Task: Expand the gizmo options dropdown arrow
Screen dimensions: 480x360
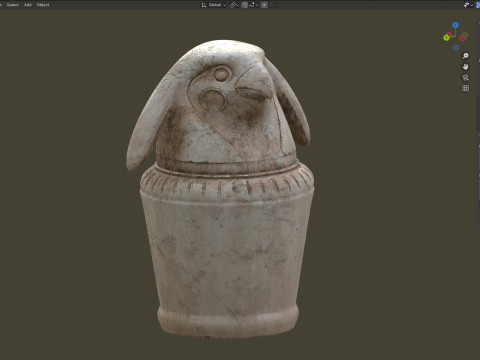Action: click(472, 5)
